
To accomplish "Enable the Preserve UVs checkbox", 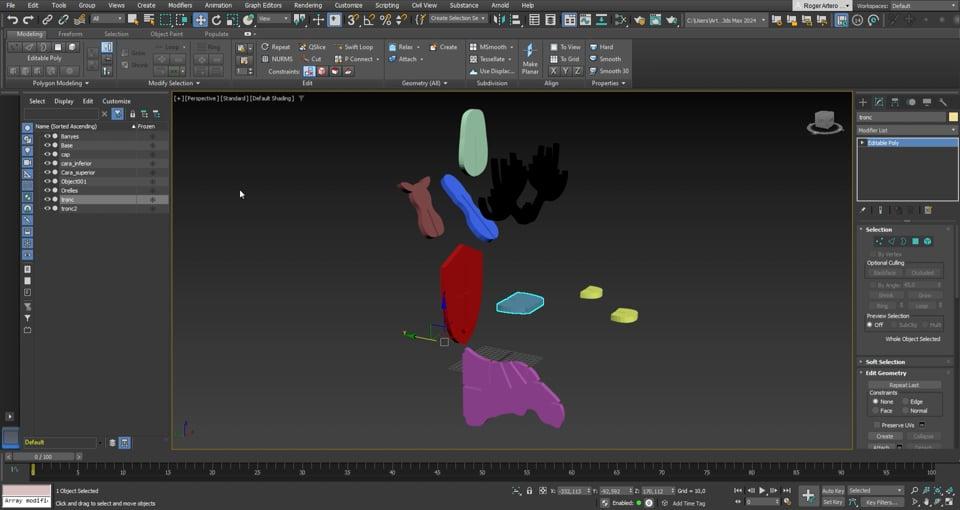I will (877, 425).
